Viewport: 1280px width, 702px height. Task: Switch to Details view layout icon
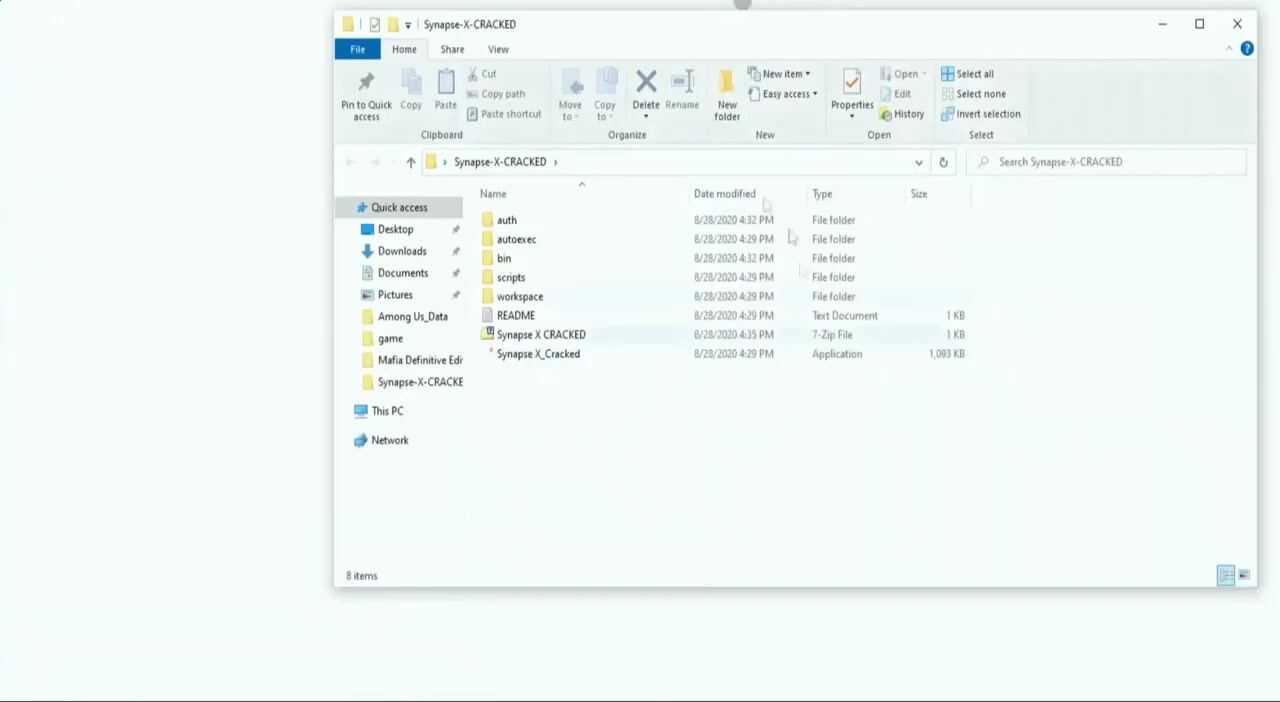tap(1226, 576)
